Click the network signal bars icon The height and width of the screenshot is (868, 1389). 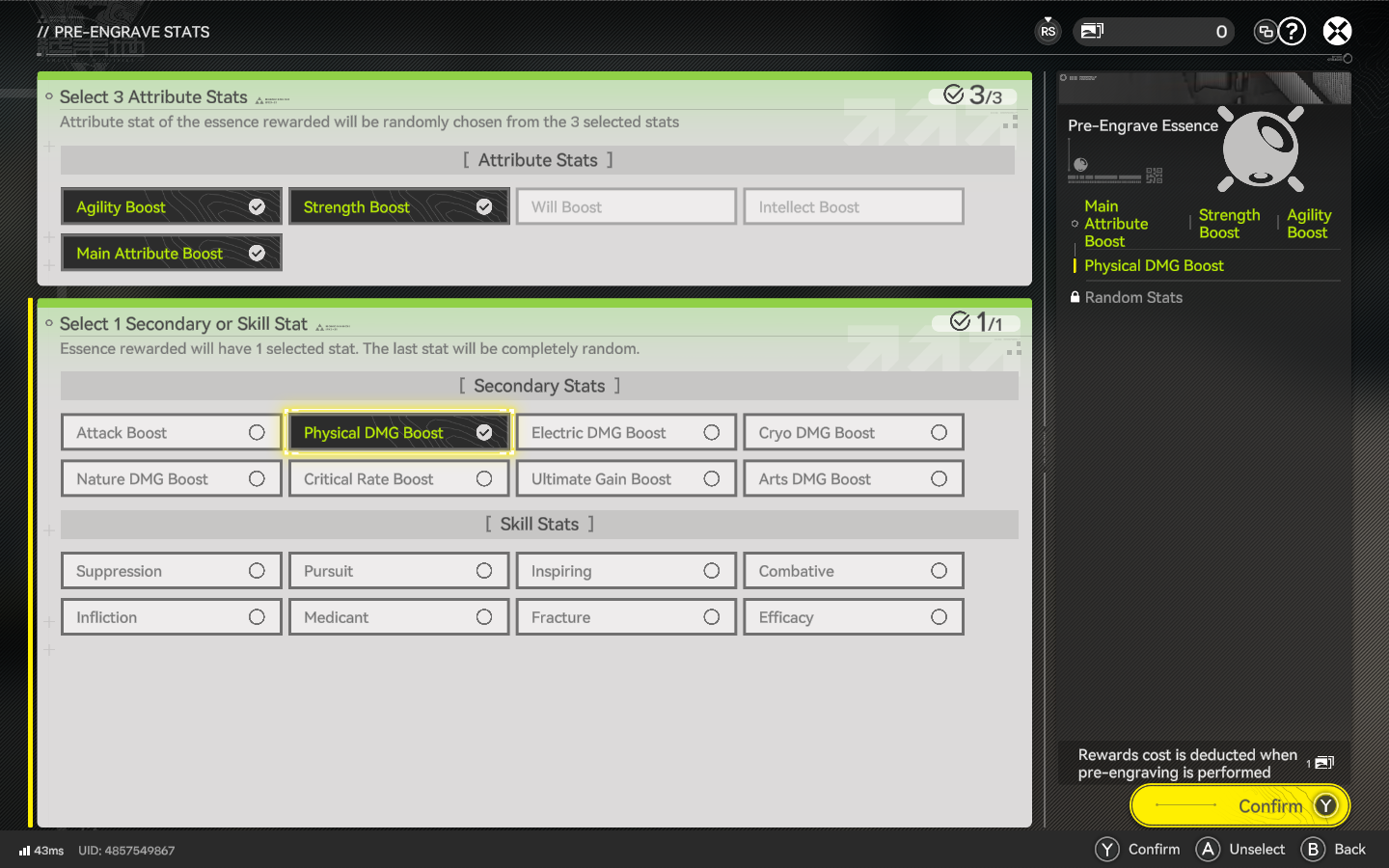click(x=24, y=851)
